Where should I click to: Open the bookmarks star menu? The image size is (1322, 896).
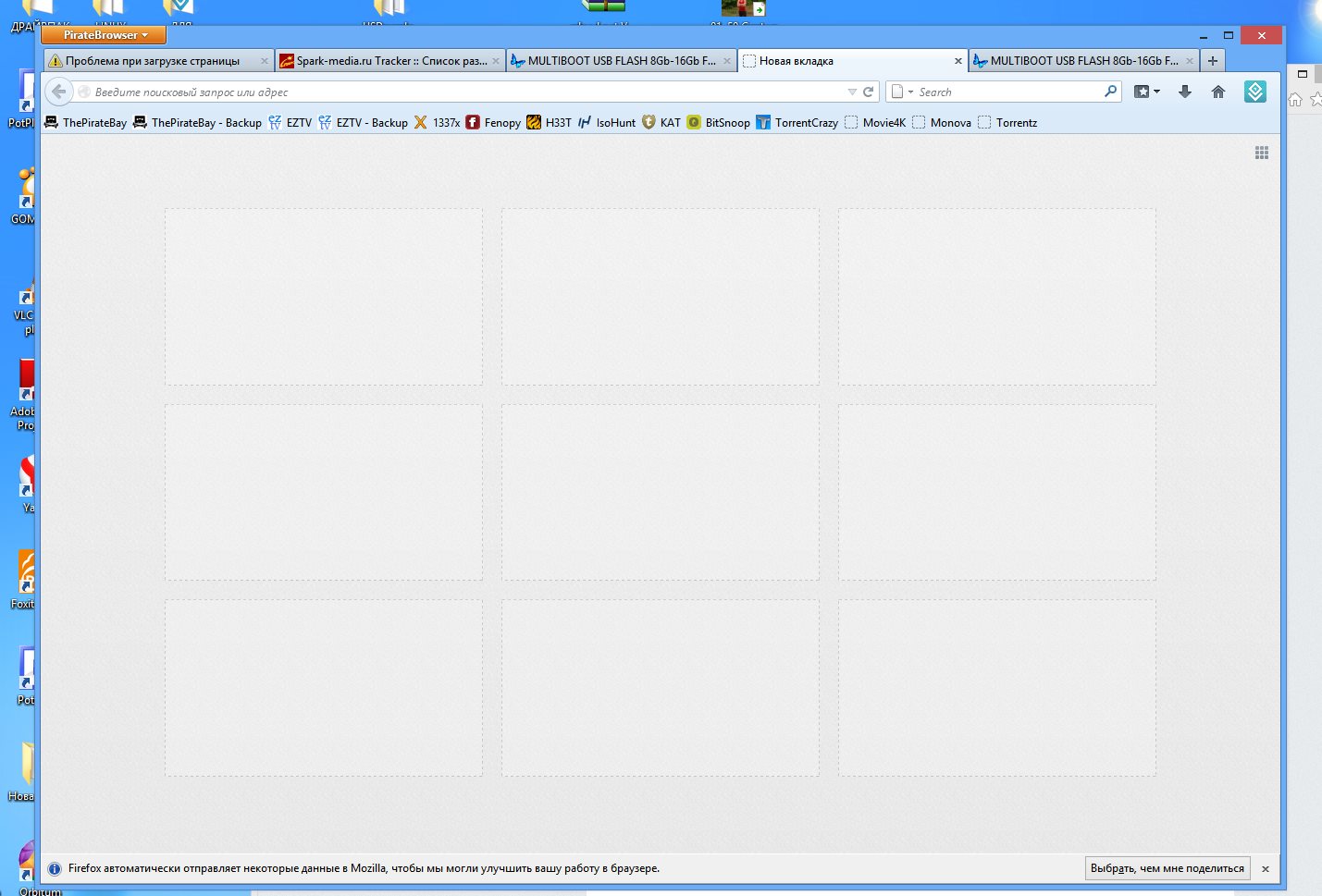tap(1146, 92)
